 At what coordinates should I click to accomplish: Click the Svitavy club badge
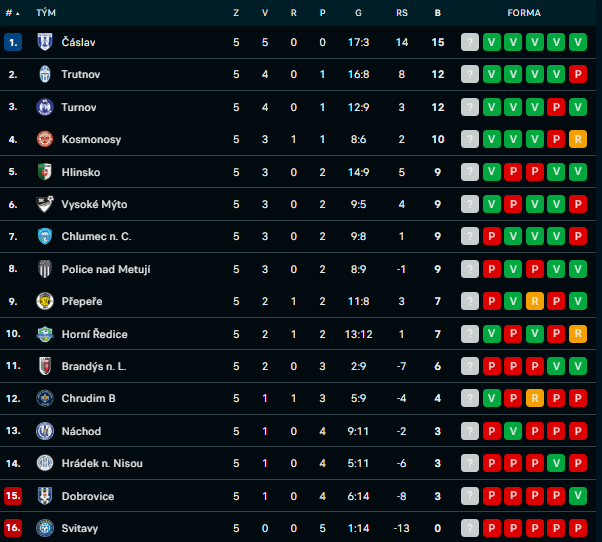pos(45,528)
